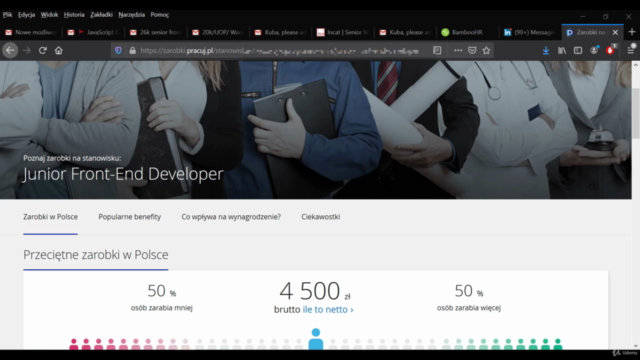Image resolution: width=640 pixels, height=360 pixels.
Task: Open the Plik menu
Action: pyautogui.click(x=7, y=15)
